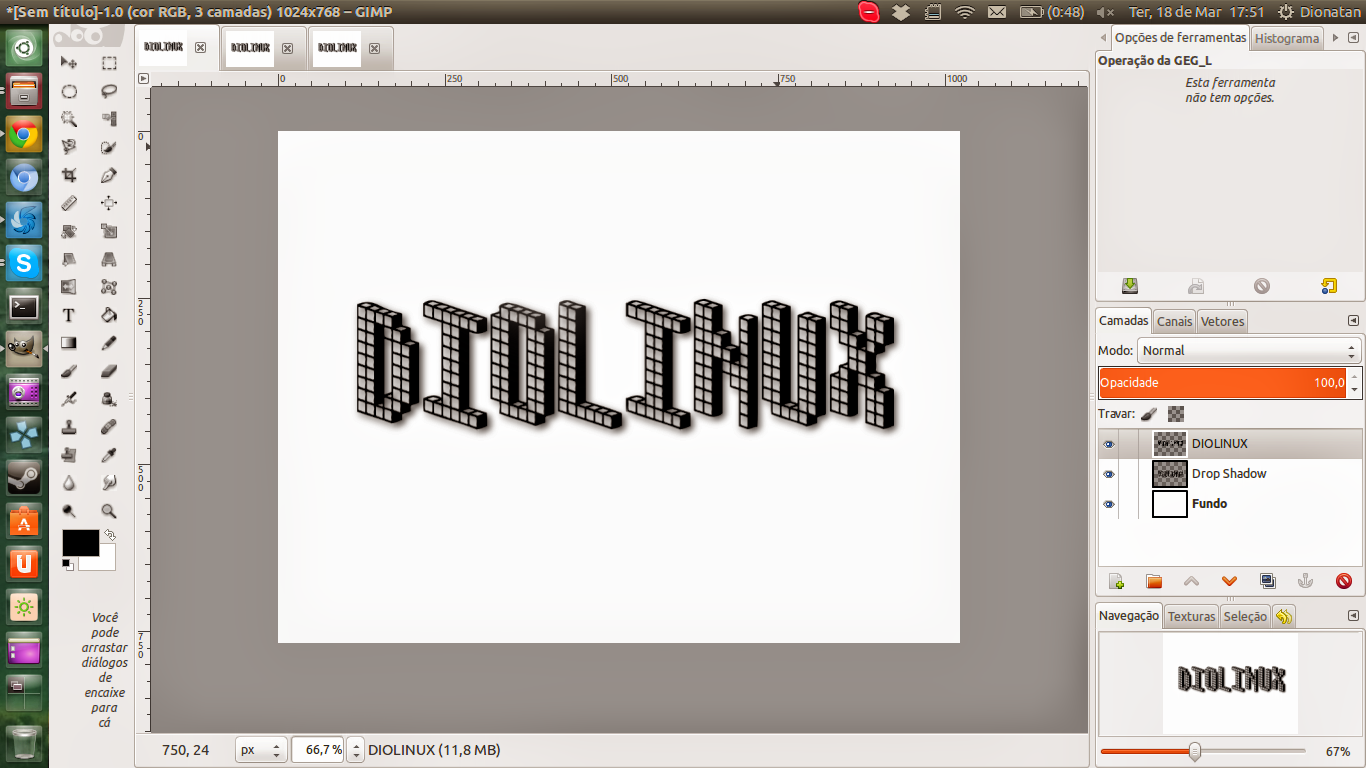The image size is (1366, 768).
Task: Select the Pencil tool
Action: coord(109,343)
